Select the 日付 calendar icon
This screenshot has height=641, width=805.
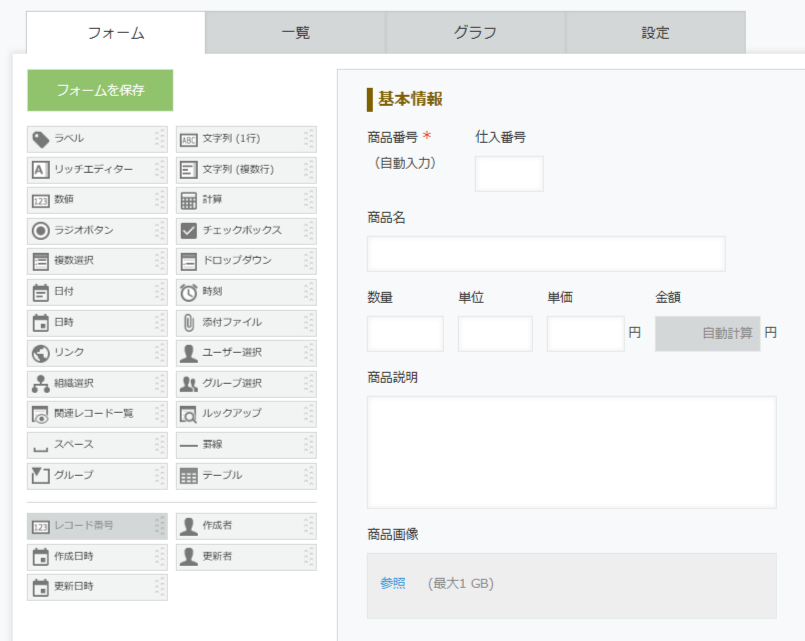coord(41,293)
